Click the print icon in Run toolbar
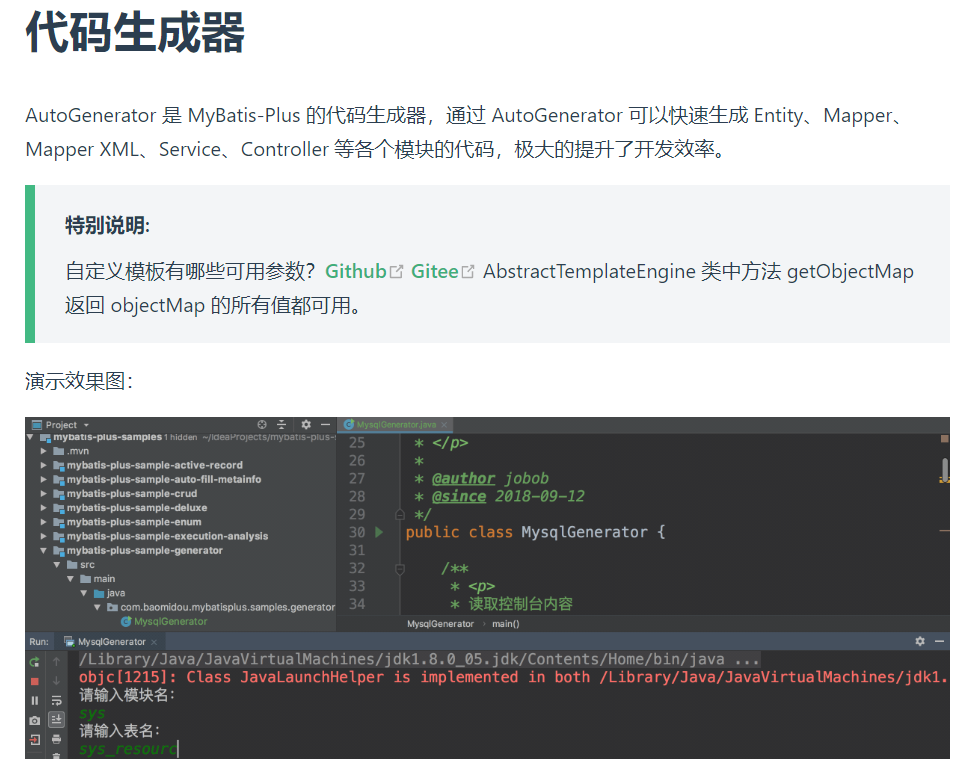Viewport: 966px width, 759px height. [56, 739]
